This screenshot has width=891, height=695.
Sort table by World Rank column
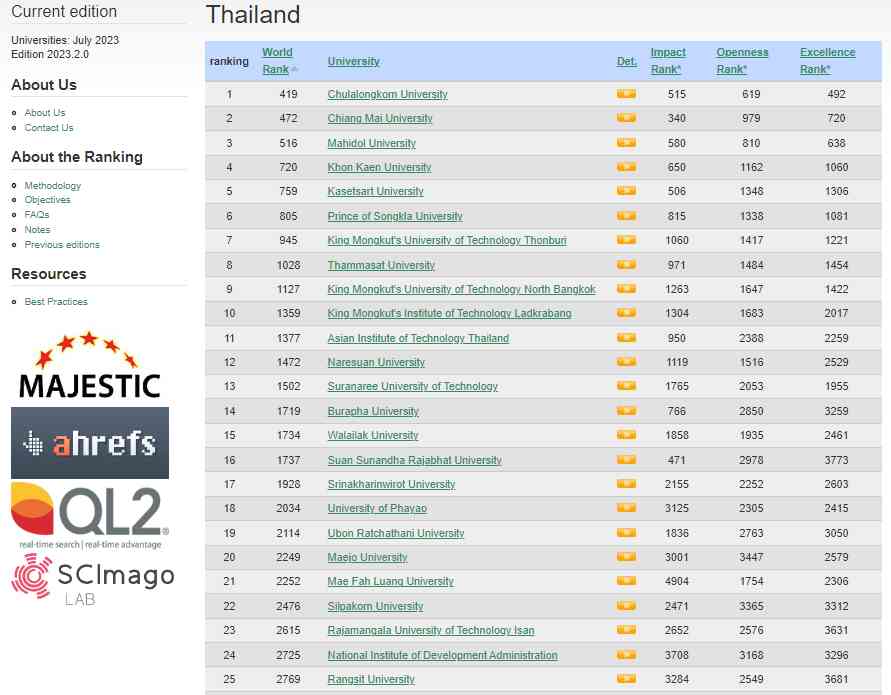tap(277, 61)
